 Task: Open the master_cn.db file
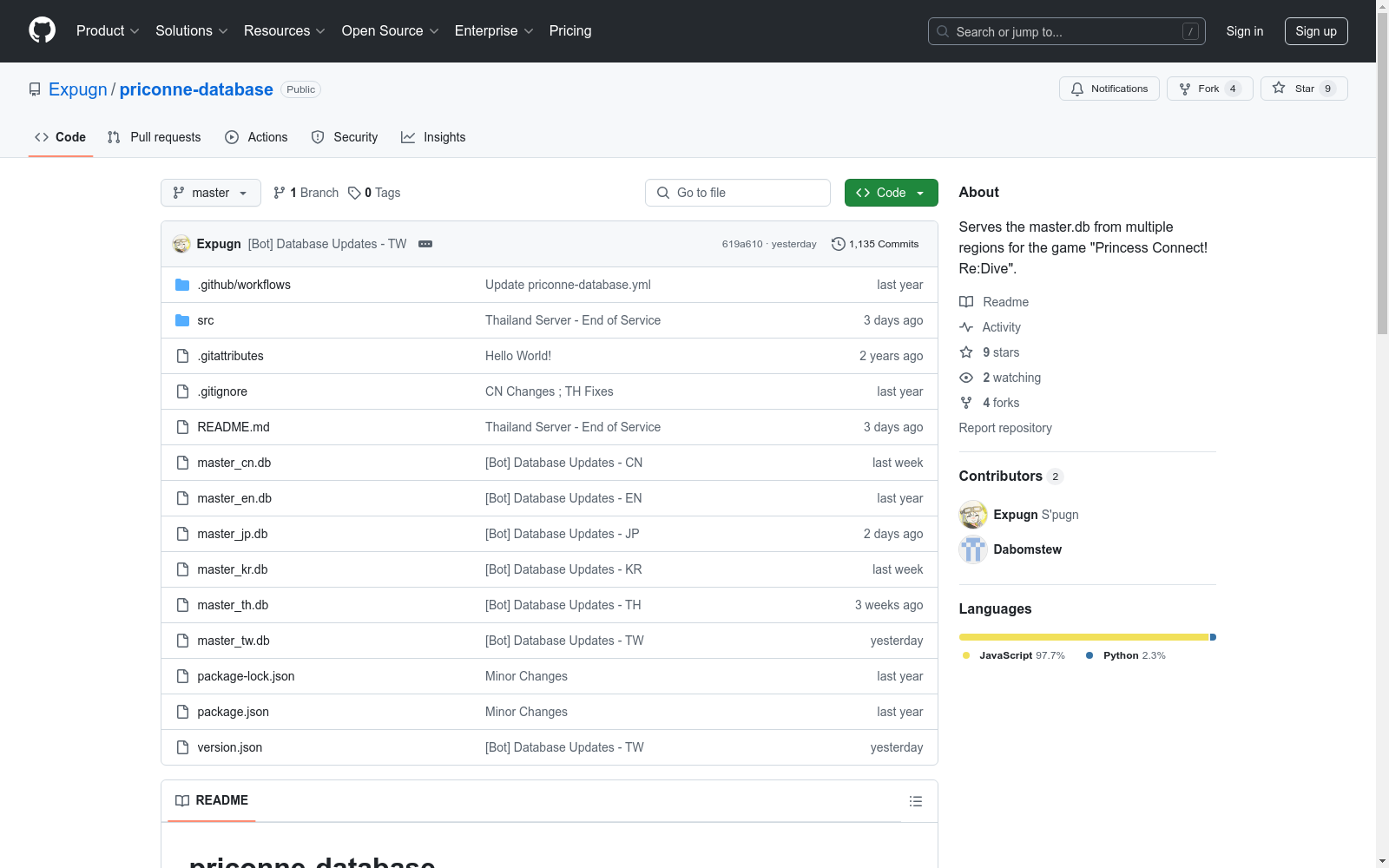click(x=234, y=463)
